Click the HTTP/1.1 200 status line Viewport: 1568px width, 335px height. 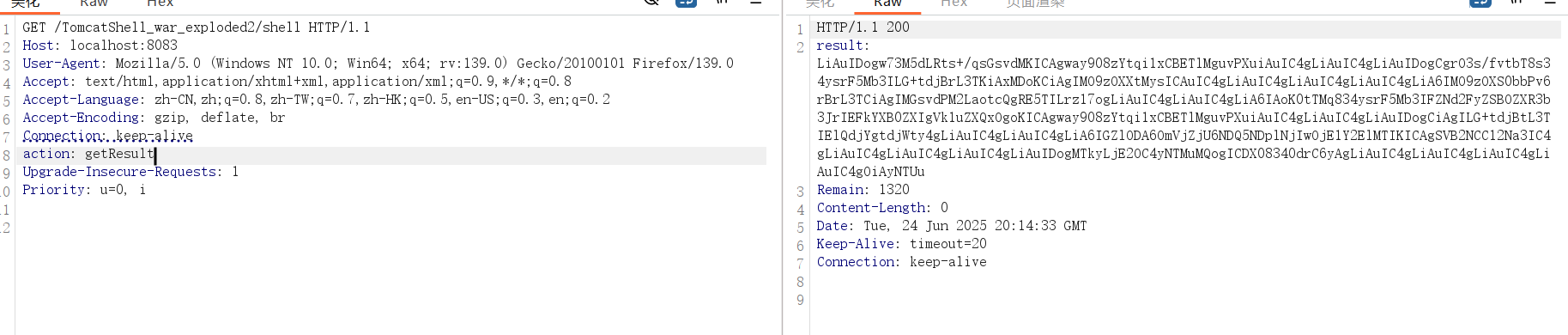[863, 27]
